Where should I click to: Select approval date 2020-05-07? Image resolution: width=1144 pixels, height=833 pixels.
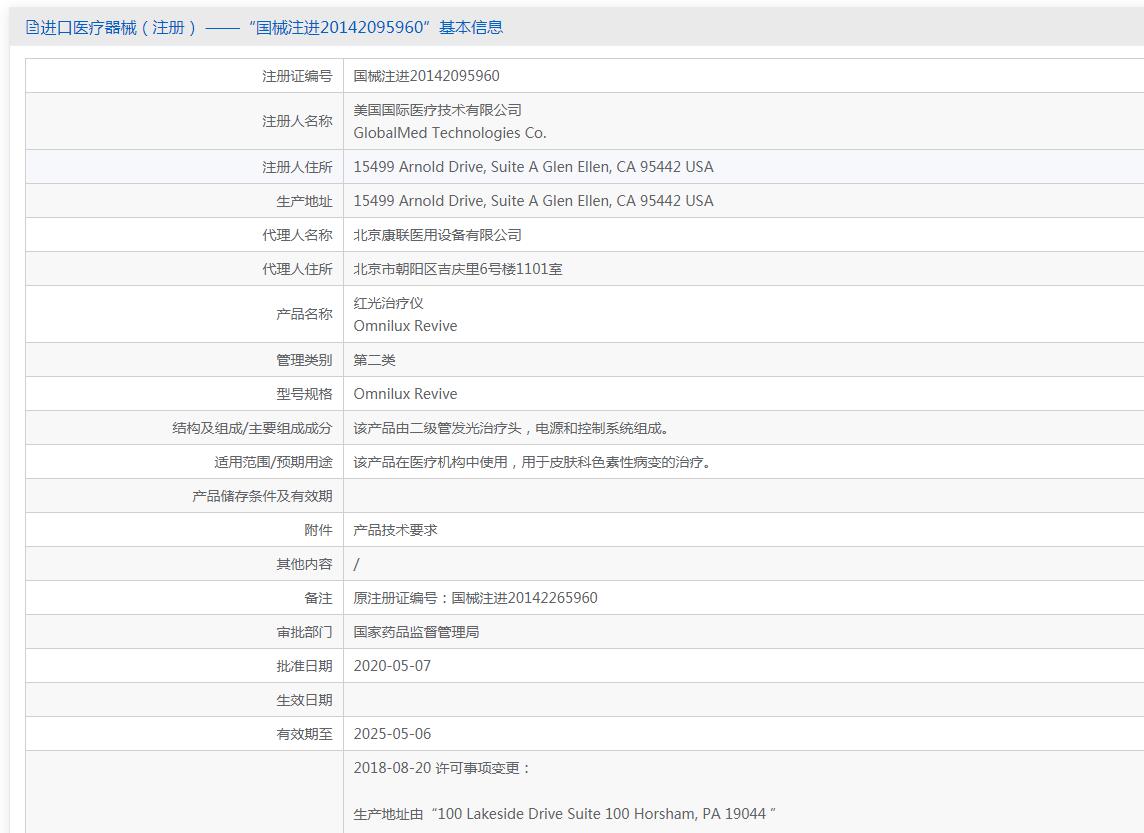[393, 666]
